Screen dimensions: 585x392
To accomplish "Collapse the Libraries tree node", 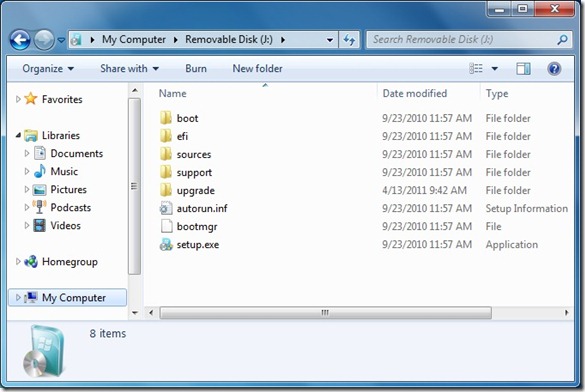I will [x=18, y=135].
